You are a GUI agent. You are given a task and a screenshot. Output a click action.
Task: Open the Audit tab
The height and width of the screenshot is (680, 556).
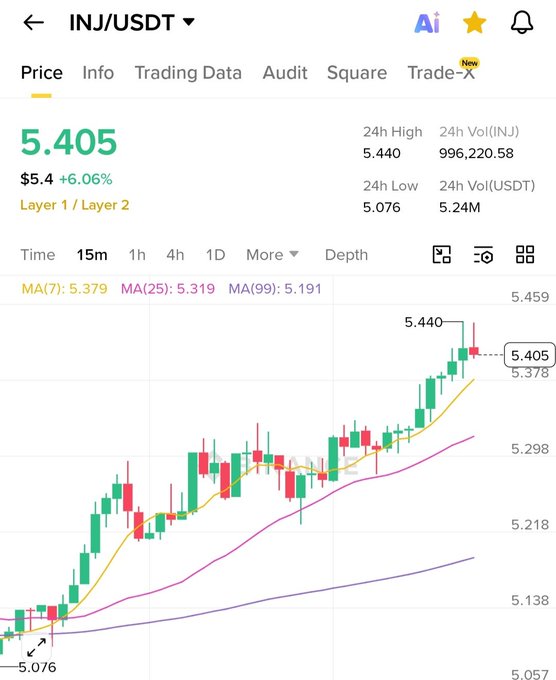point(285,72)
